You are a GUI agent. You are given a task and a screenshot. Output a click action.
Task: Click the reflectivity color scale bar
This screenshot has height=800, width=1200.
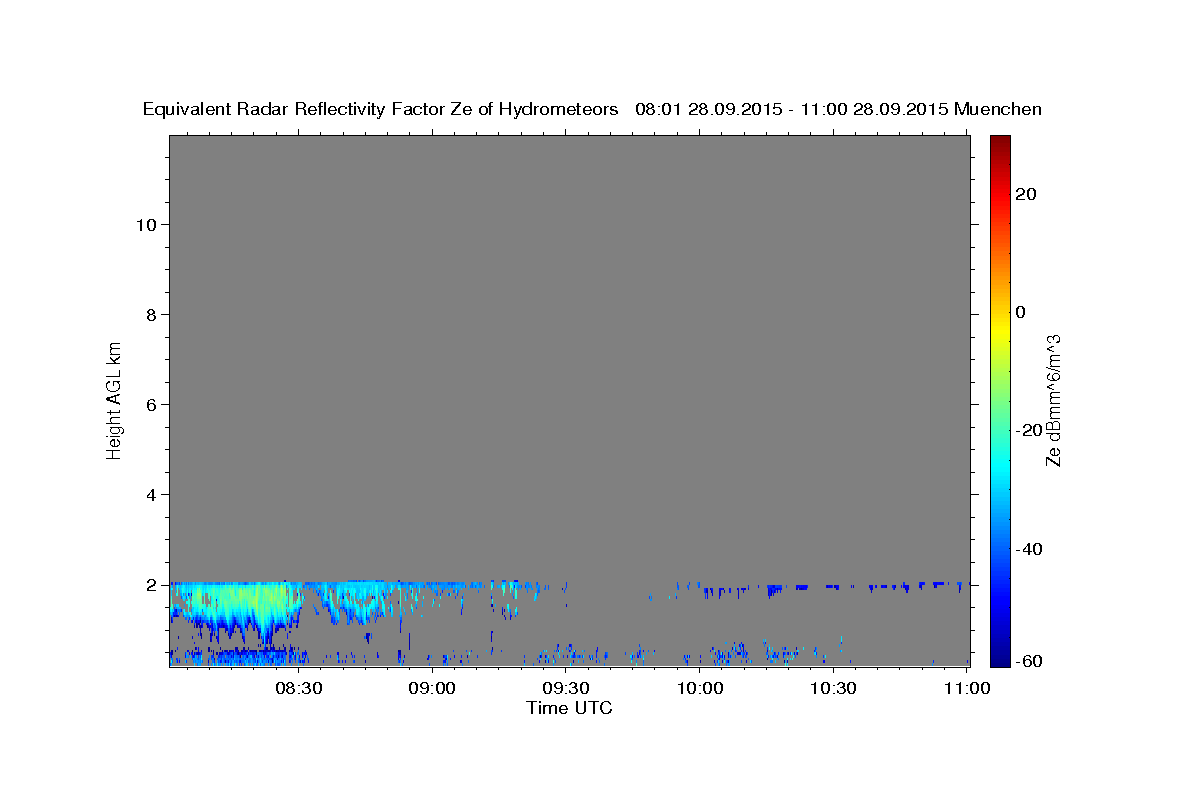(998, 401)
